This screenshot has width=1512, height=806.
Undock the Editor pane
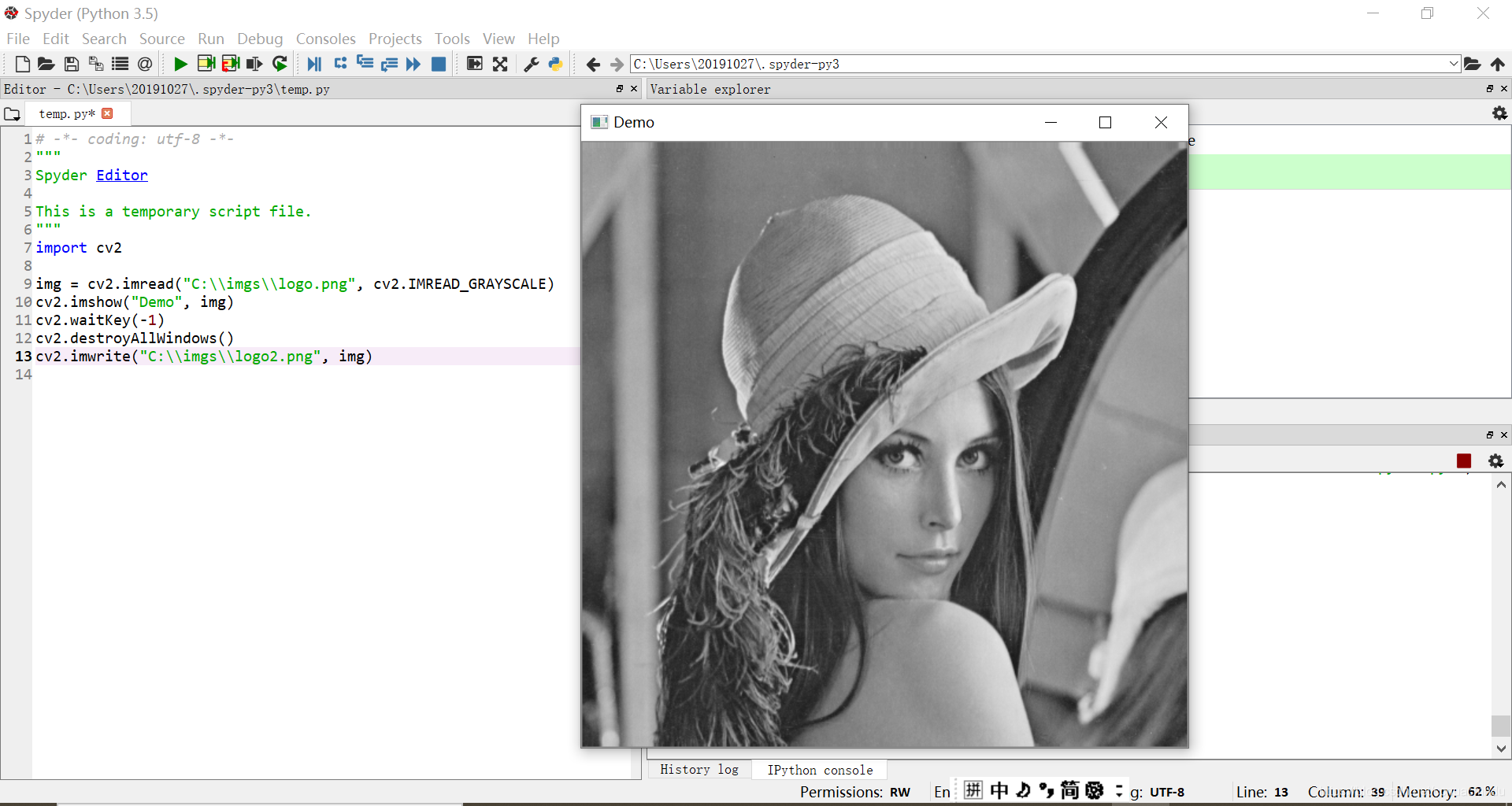[620, 89]
